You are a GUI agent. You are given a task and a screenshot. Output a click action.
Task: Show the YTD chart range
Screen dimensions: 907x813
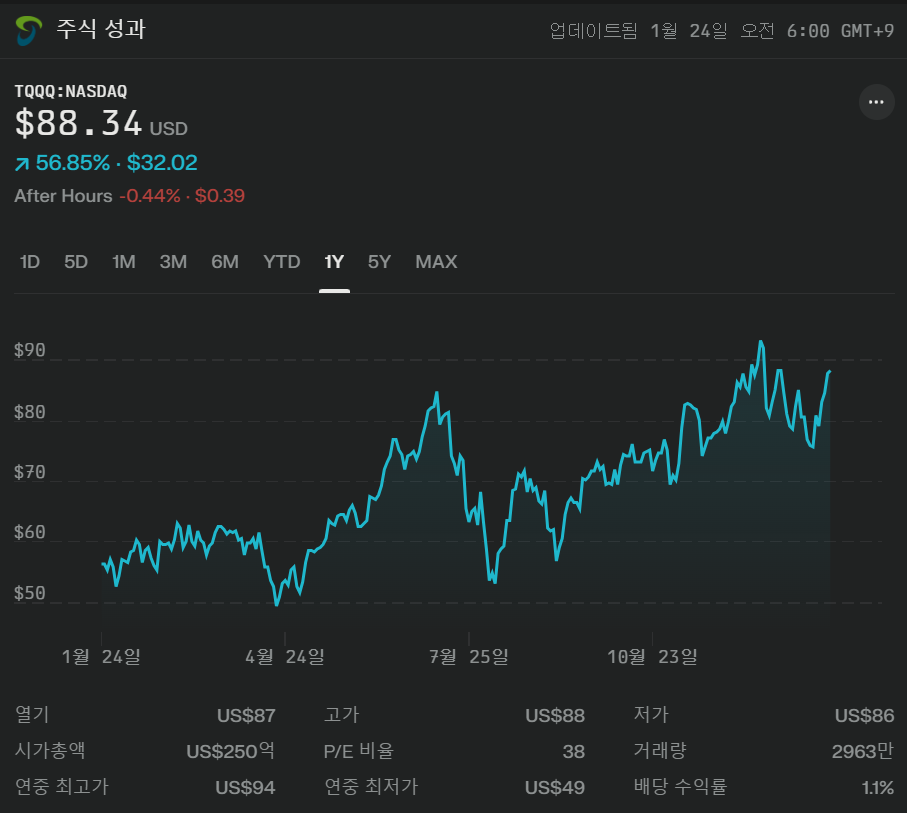(x=282, y=262)
